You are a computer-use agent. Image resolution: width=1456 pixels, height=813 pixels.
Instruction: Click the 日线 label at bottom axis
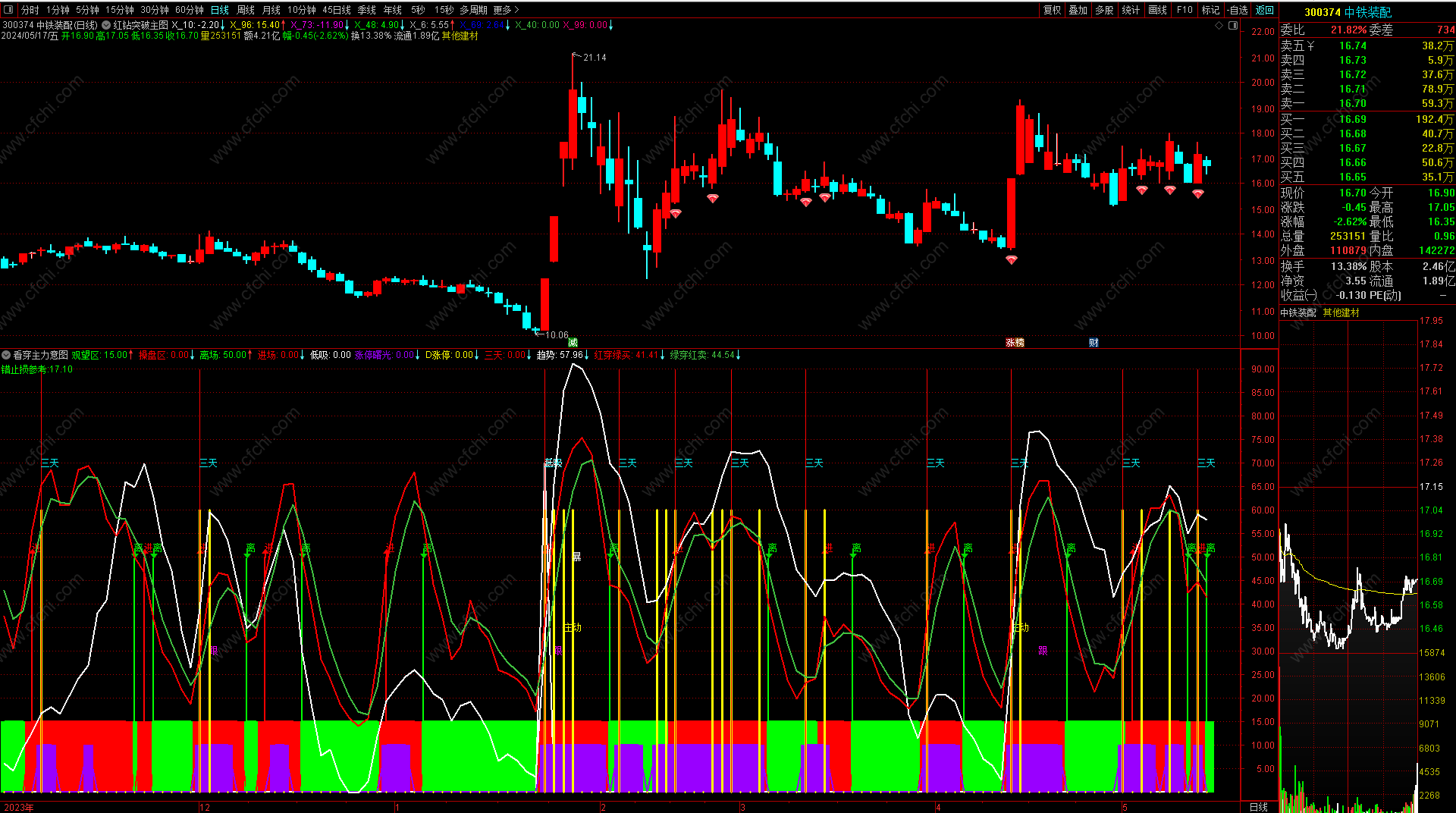1258,807
